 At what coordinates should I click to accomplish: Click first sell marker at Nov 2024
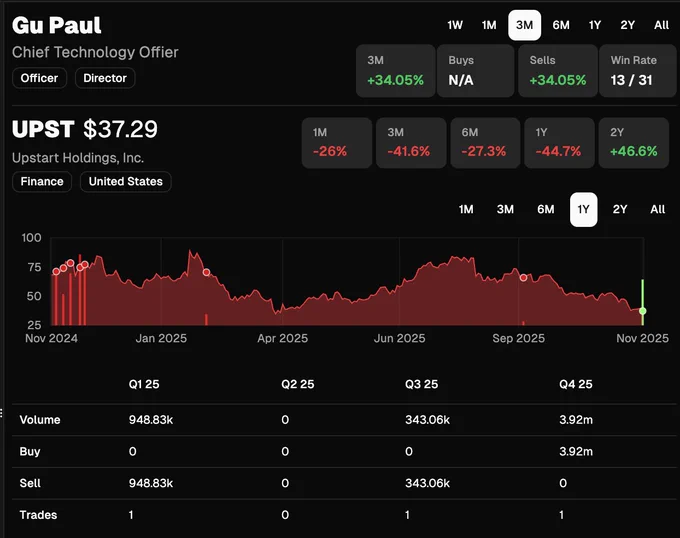pos(56,271)
